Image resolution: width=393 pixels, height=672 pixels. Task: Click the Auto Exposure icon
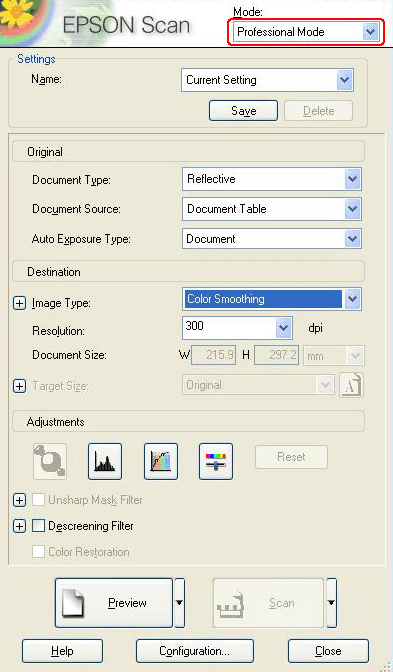tap(50, 462)
